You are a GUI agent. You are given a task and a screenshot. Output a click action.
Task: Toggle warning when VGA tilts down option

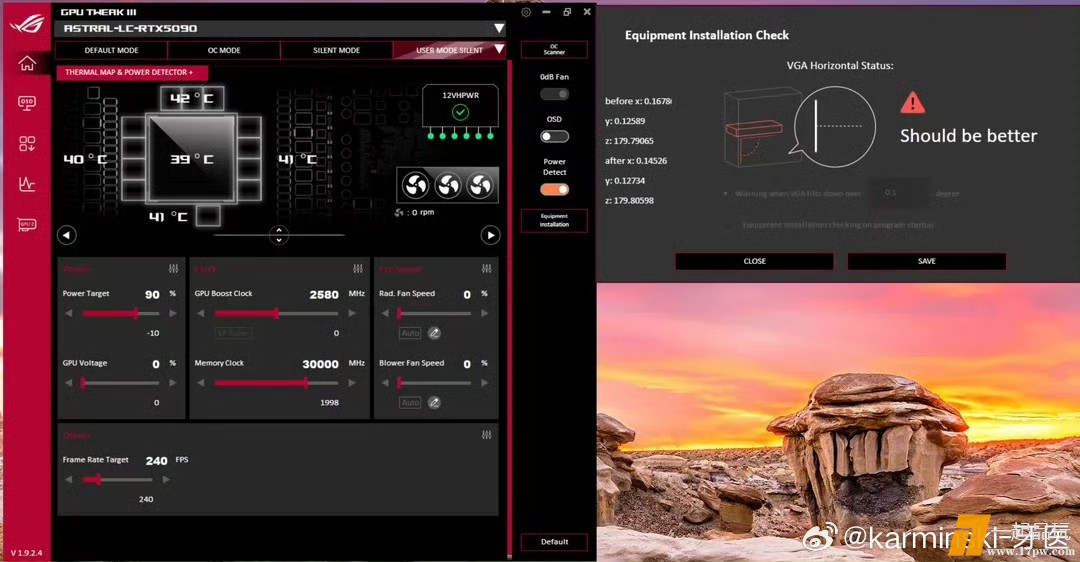point(726,194)
